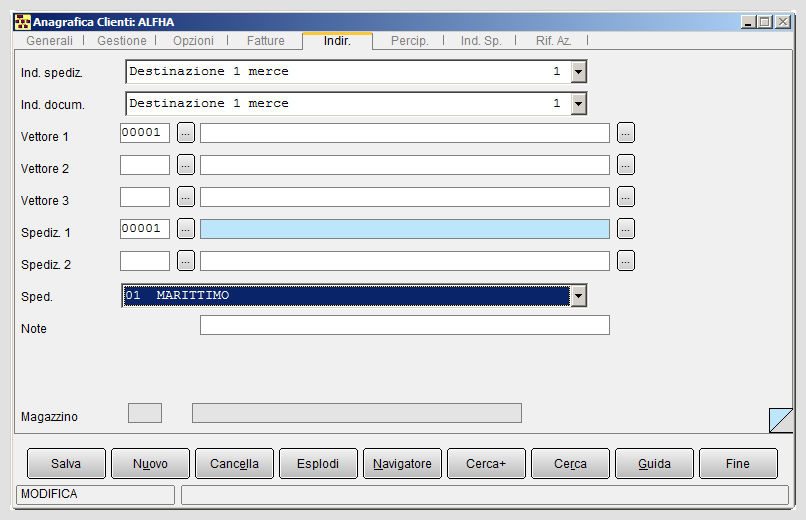Open the Opzioni tab

193,41
